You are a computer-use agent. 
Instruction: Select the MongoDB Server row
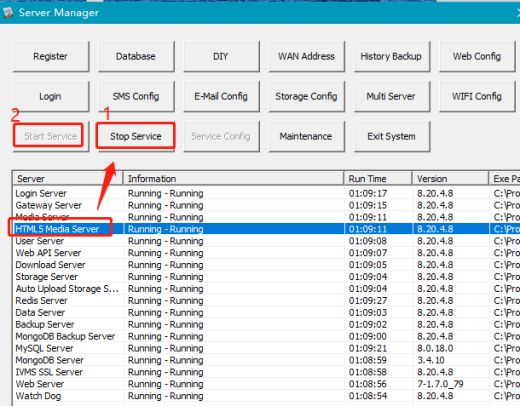click(267, 360)
